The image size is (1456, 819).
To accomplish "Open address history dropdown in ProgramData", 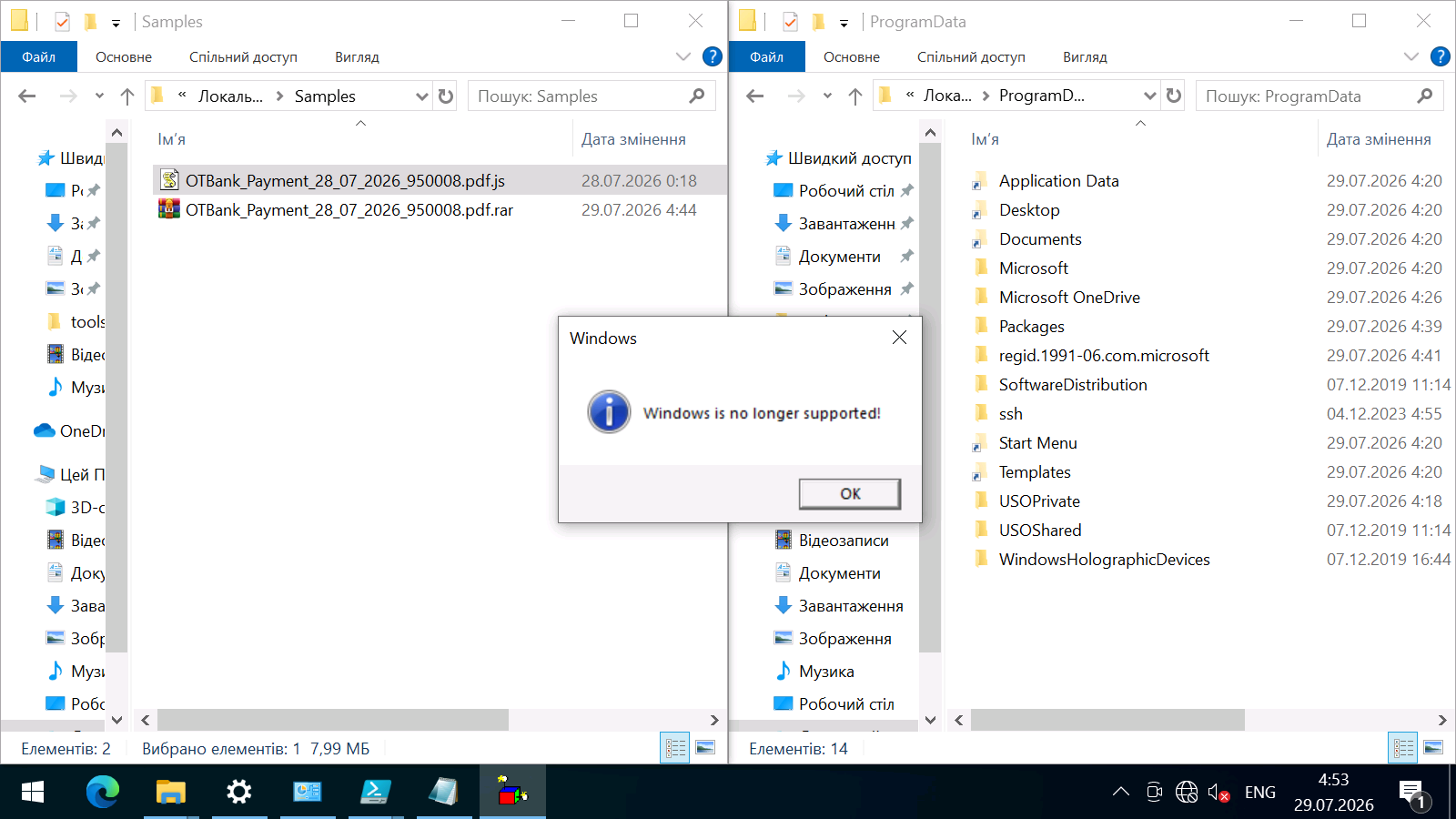I will pyautogui.click(x=1149, y=96).
